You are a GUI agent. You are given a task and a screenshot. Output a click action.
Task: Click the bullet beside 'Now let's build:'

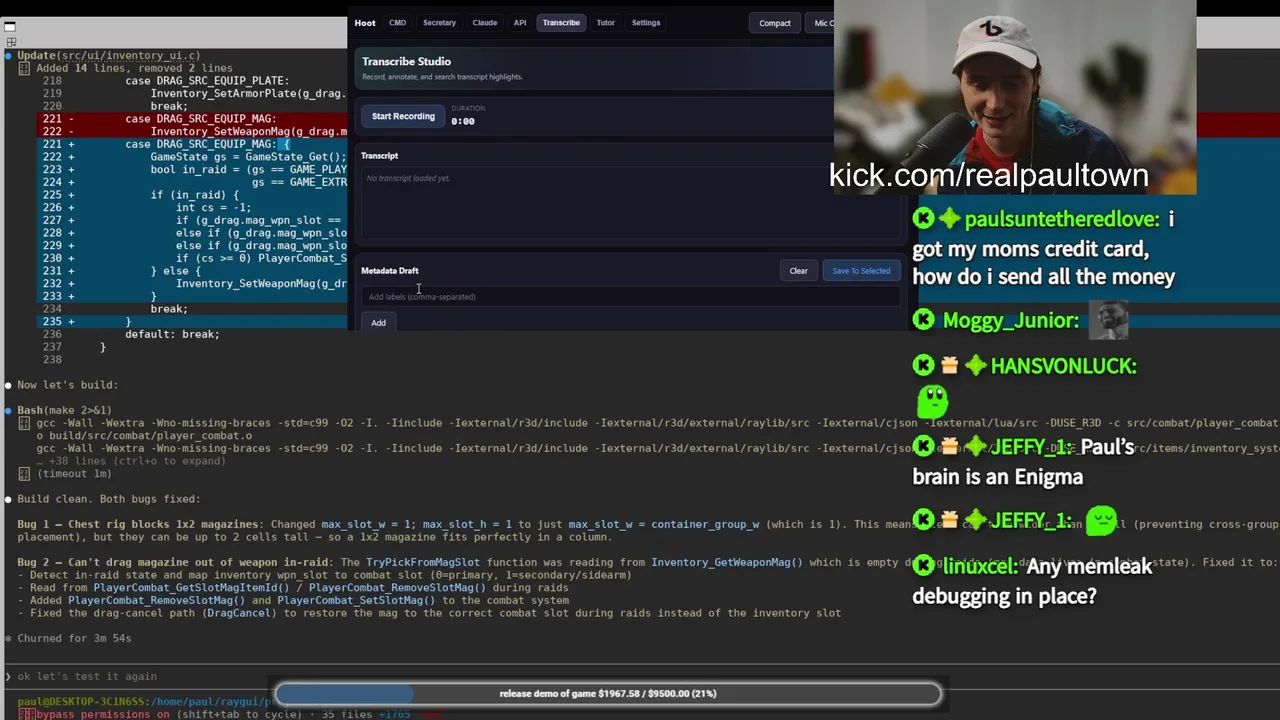tap(8, 385)
